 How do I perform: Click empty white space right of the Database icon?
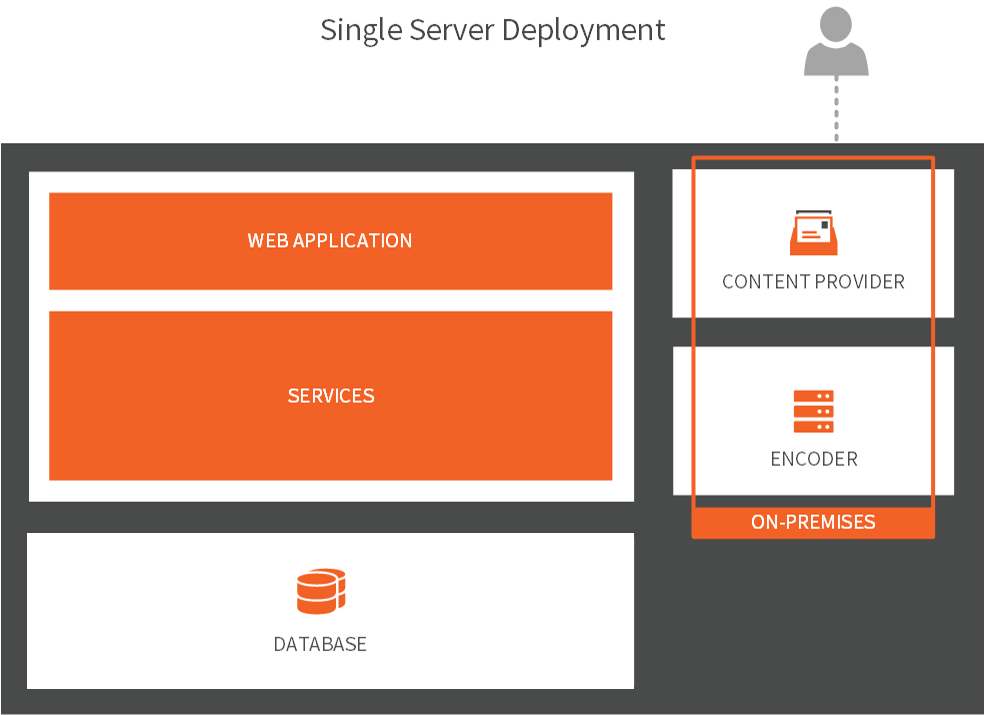tap(500, 610)
